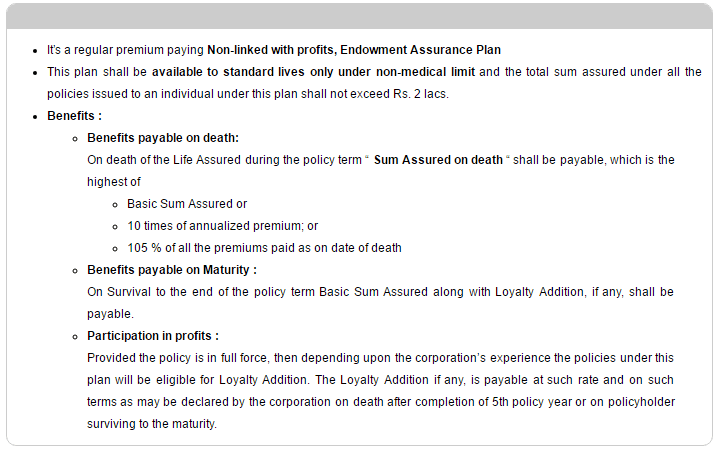Click 'Participation in profits :' heading
Viewport: 724px width, 451px height.
(153, 336)
